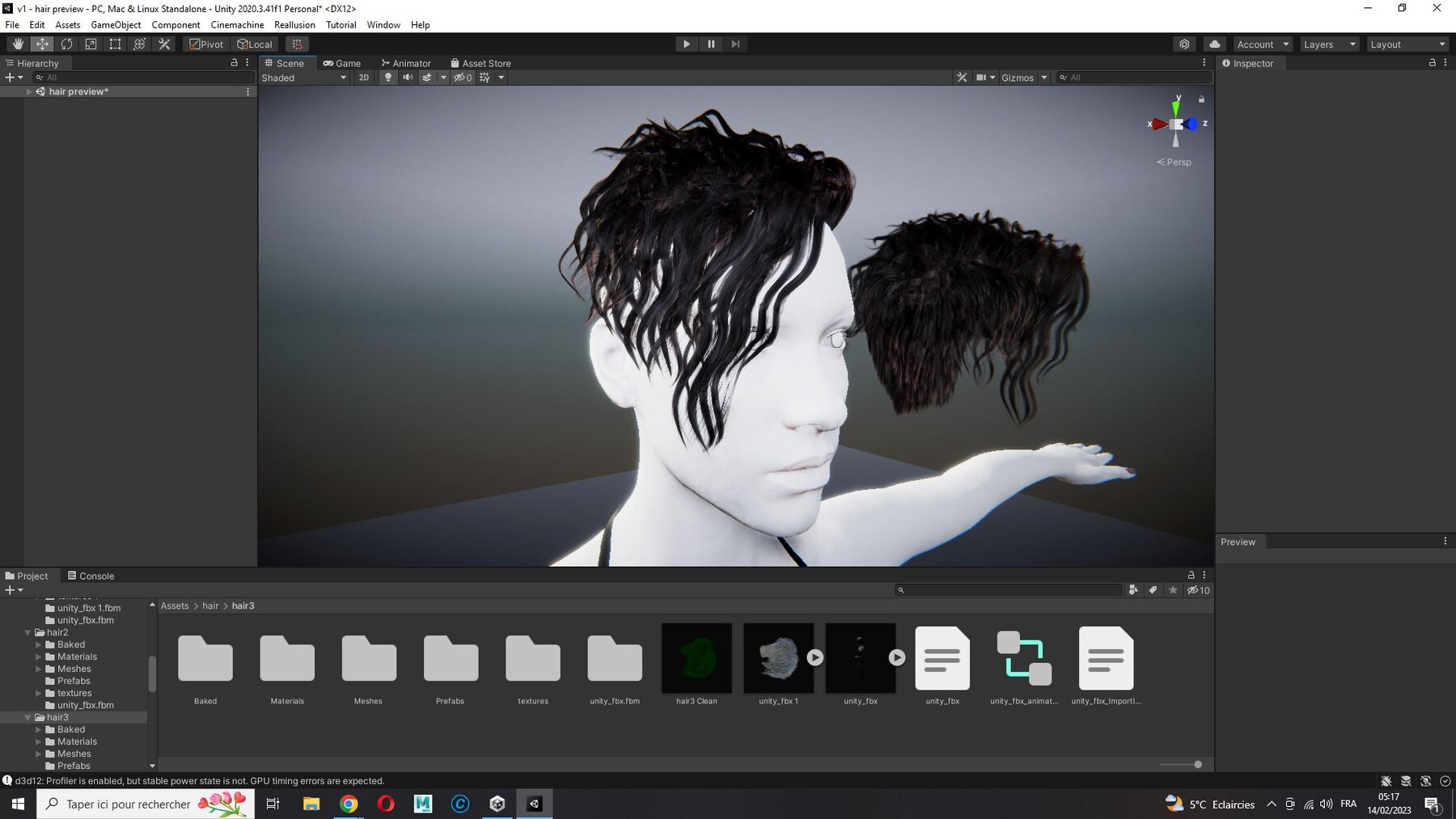
Task: Open Google Chrome from taskbar
Action: (349, 804)
